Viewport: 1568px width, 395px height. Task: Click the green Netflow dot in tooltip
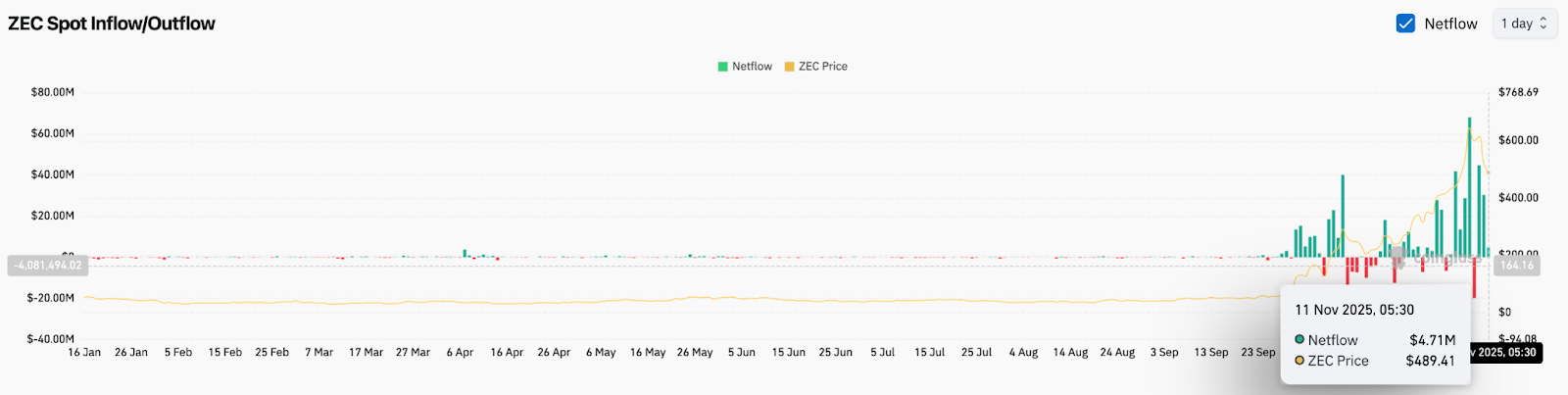(x=1299, y=340)
